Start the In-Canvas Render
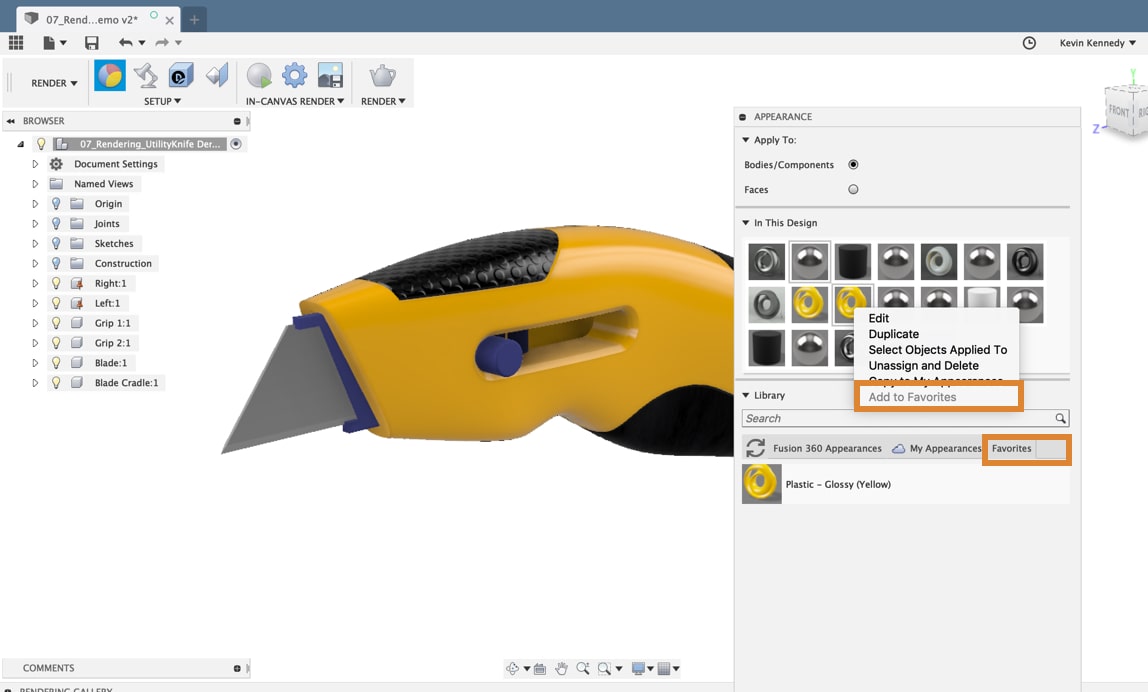Image resolution: width=1148 pixels, height=692 pixels. click(259, 75)
